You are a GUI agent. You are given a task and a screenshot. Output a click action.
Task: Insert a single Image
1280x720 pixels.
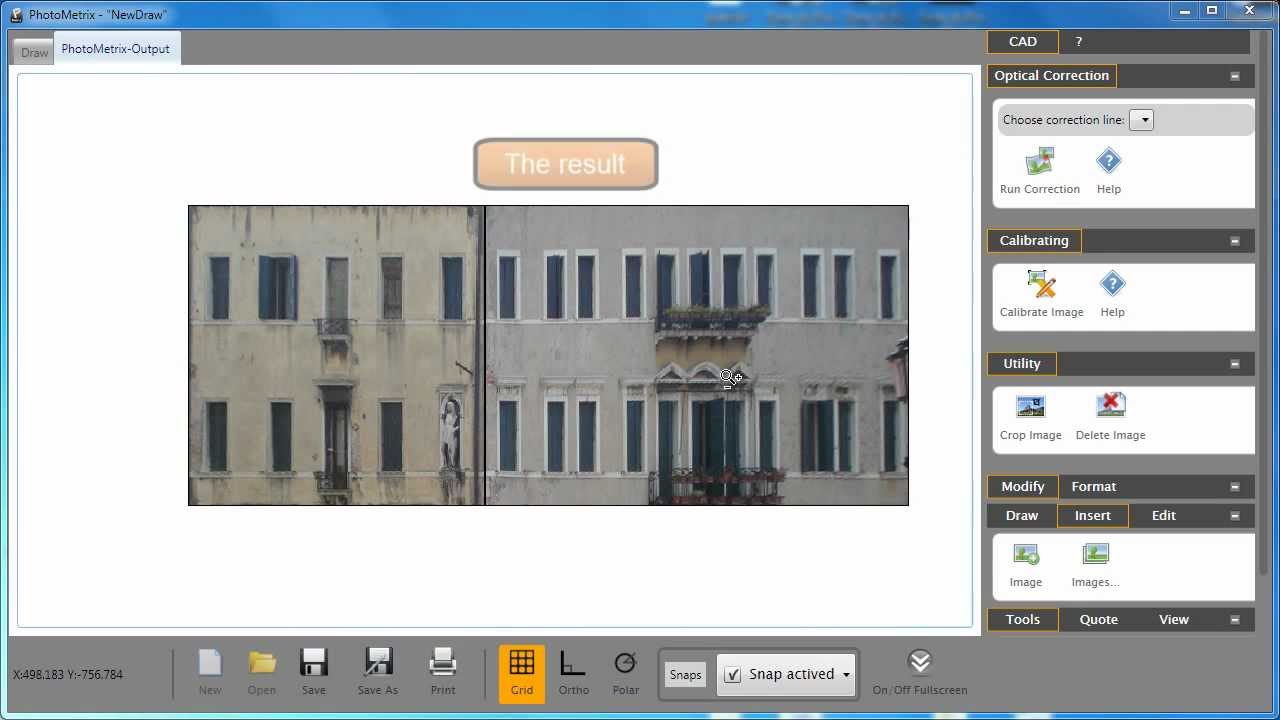tap(1025, 565)
